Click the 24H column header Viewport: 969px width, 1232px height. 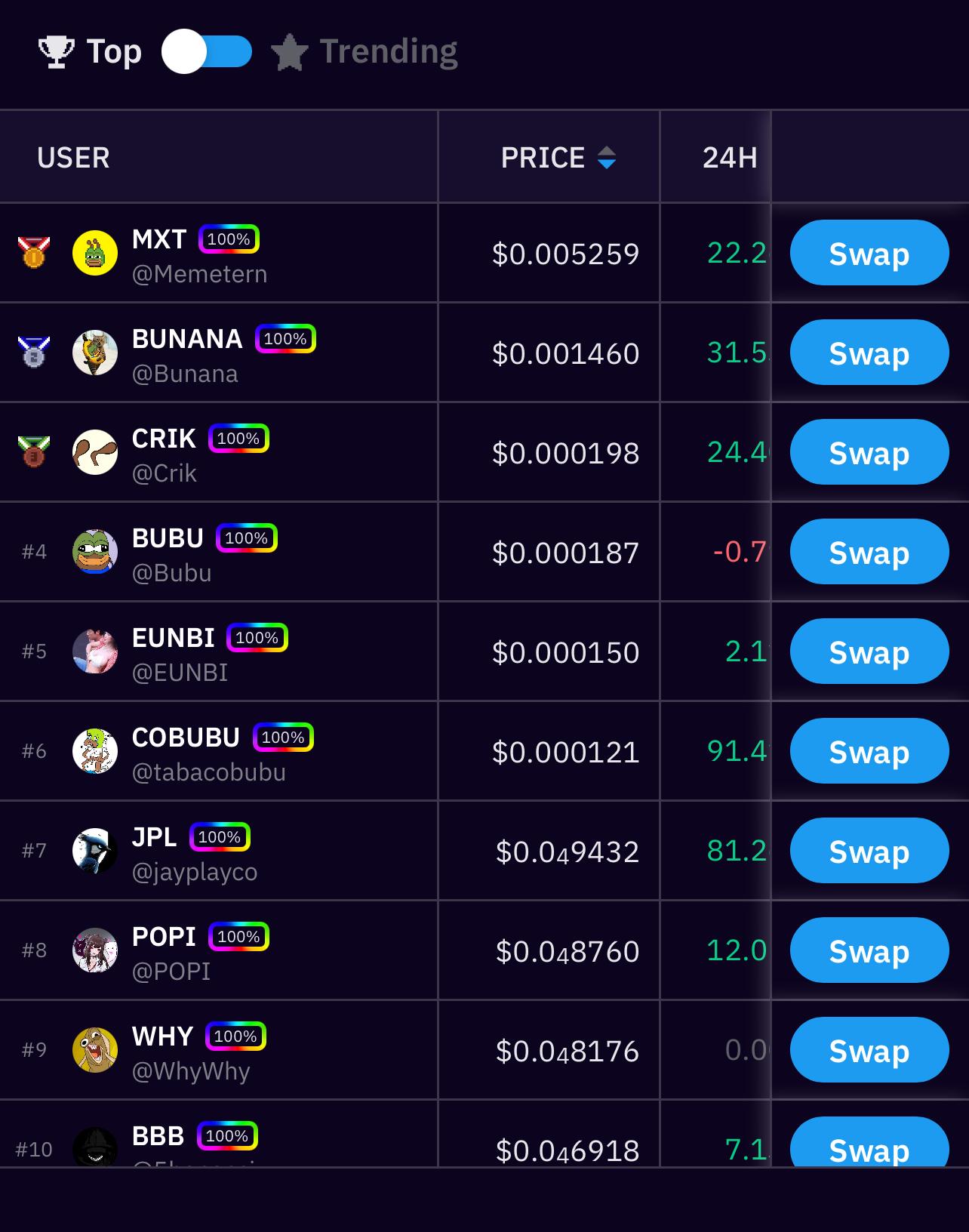(729, 158)
